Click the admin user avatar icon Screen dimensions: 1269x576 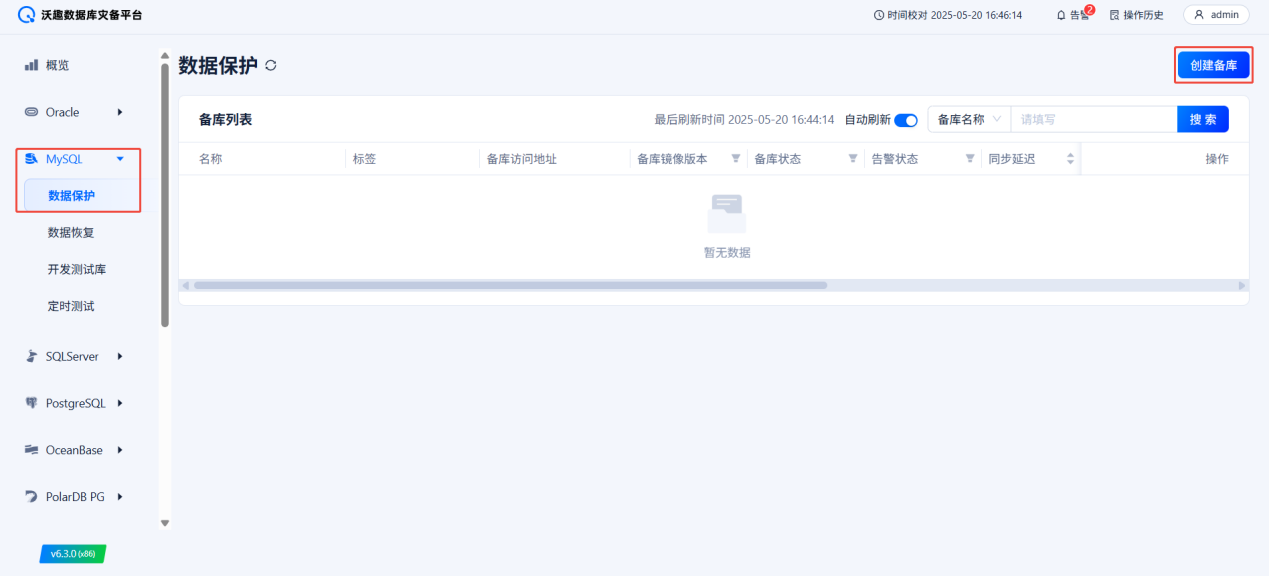(x=1199, y=15)
